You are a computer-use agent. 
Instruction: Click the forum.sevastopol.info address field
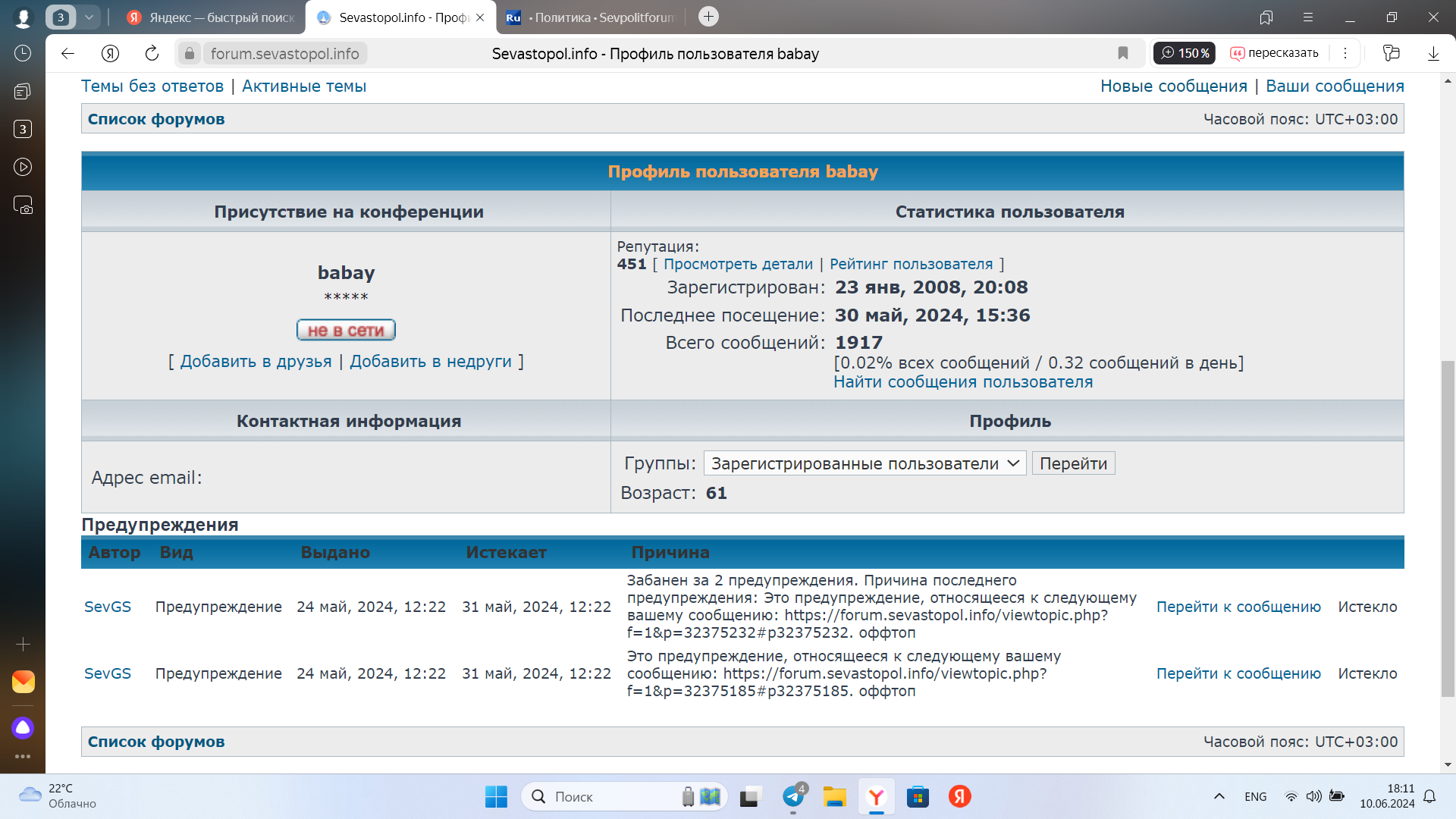tap(284, 53)
